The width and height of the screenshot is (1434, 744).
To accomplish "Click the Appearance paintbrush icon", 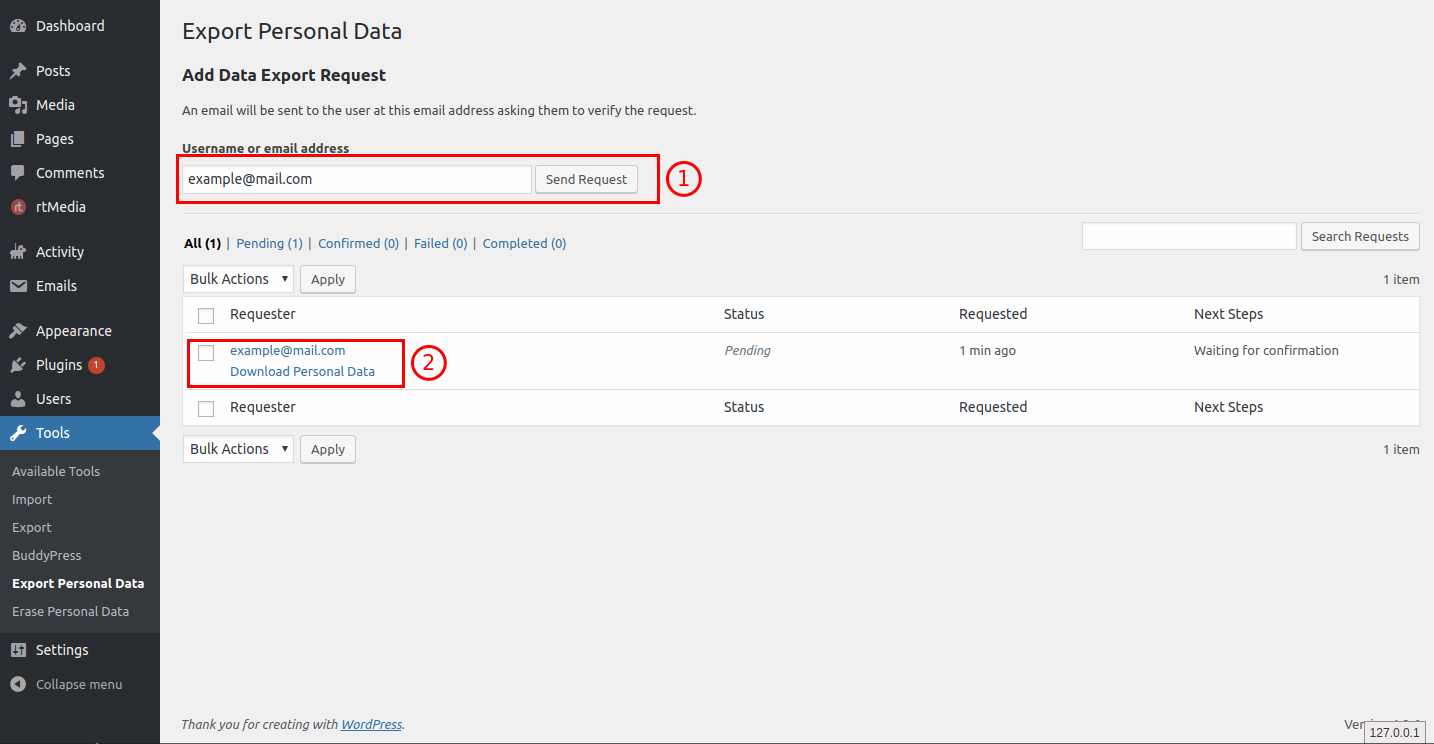I will (18, 330).
